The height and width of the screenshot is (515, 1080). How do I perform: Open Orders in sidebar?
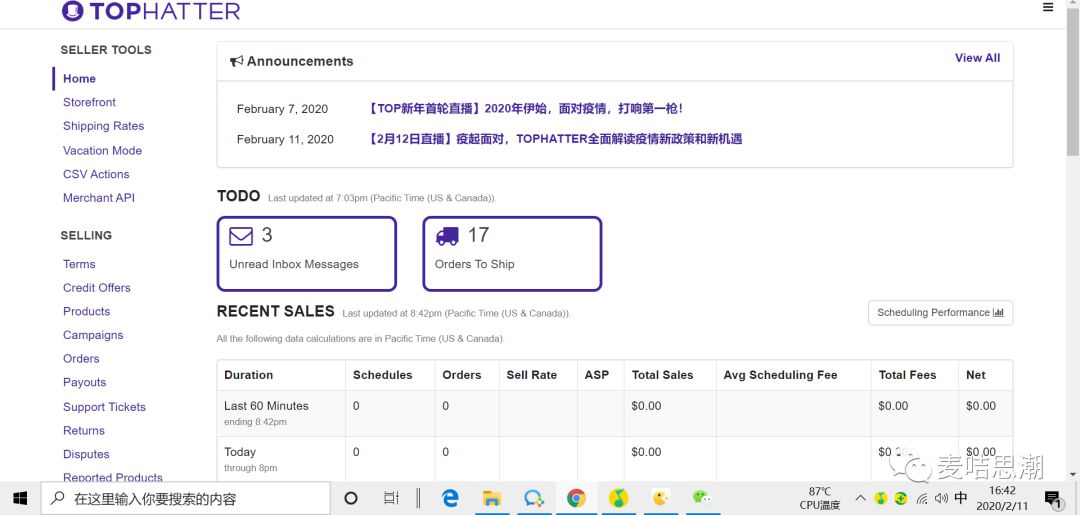click(81, 359)
